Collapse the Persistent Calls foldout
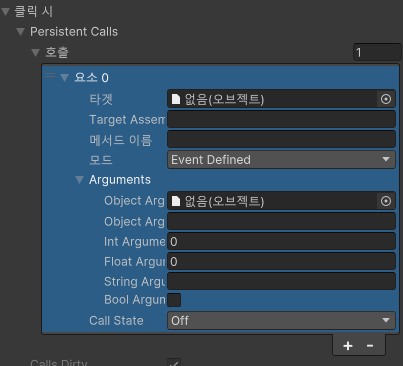Screen dimensions: 403x366 (21, 32)
